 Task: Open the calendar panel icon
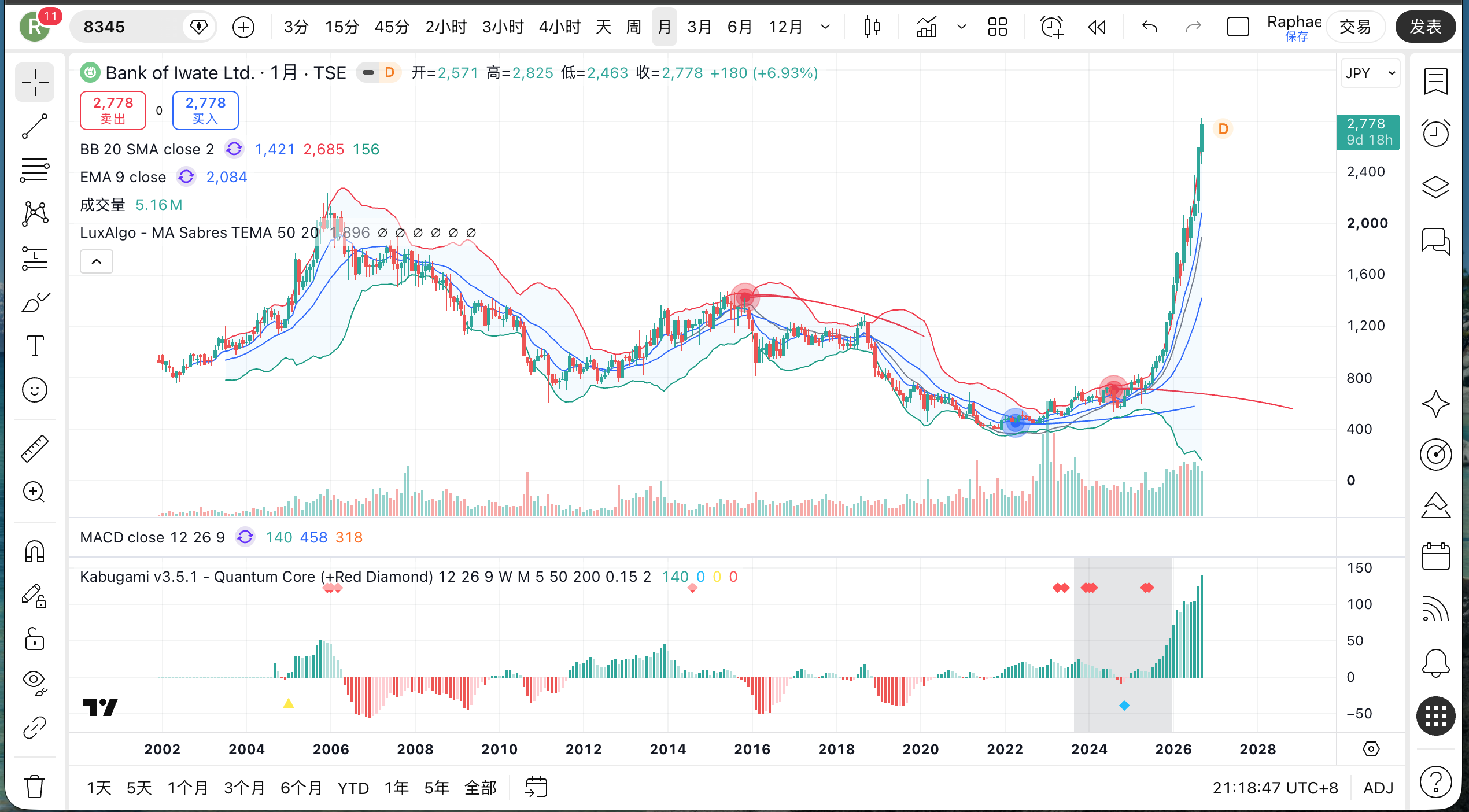[x=1436, y=556]
